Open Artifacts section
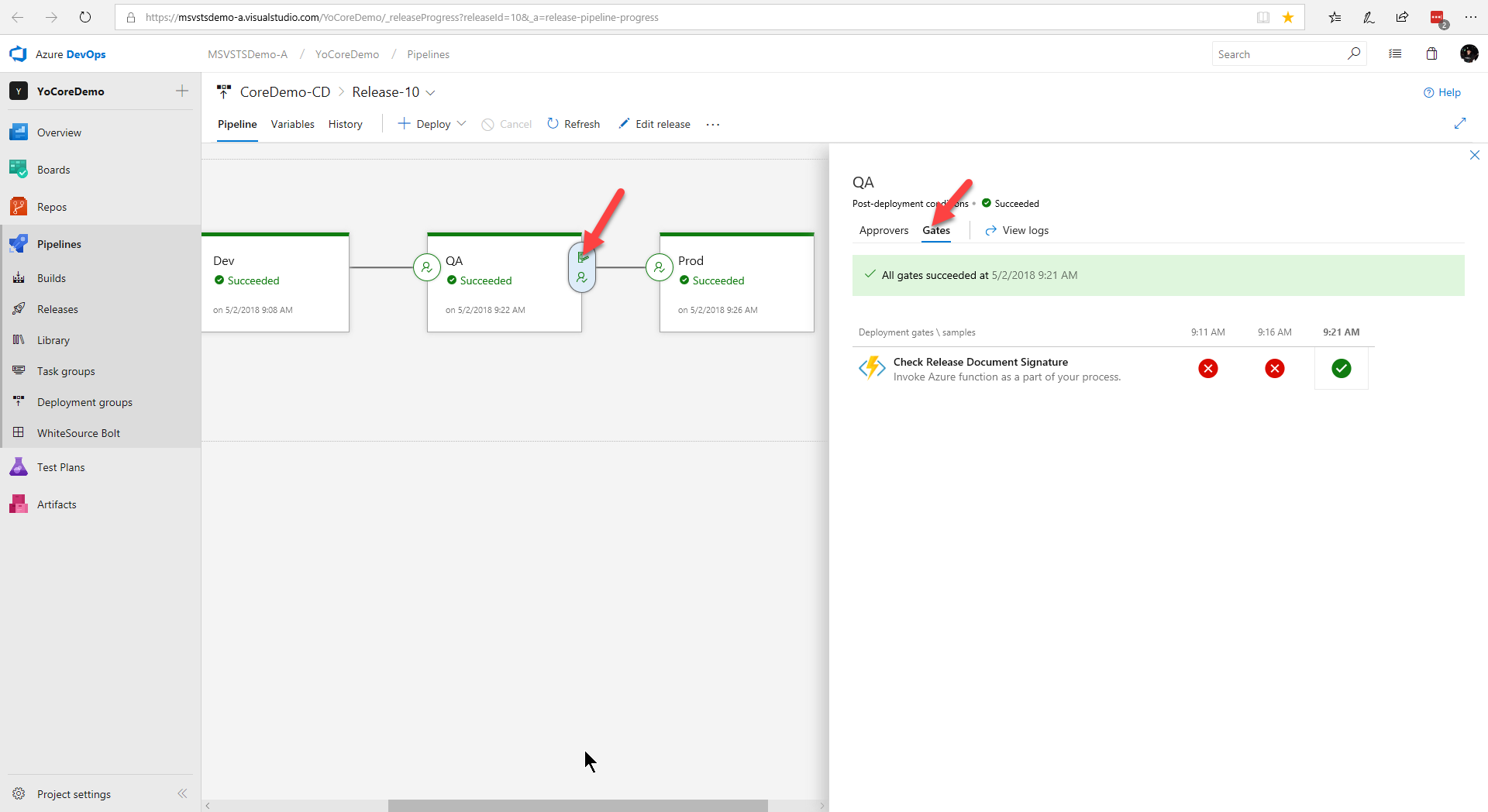 [57, 504]
